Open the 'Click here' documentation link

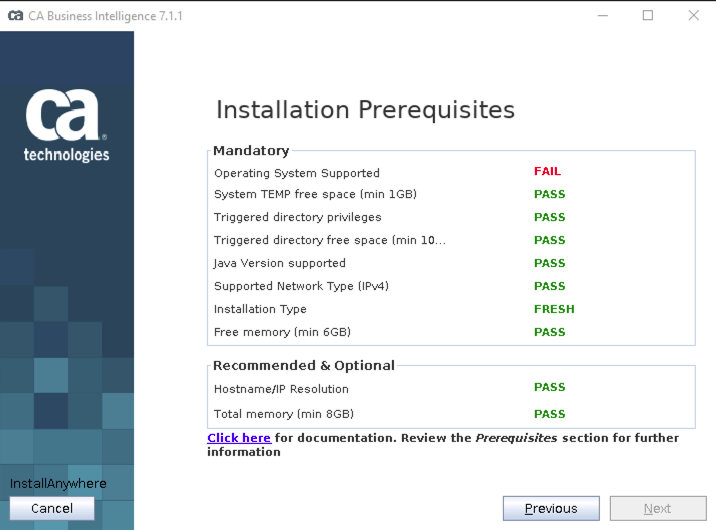[x=239, y=438]
